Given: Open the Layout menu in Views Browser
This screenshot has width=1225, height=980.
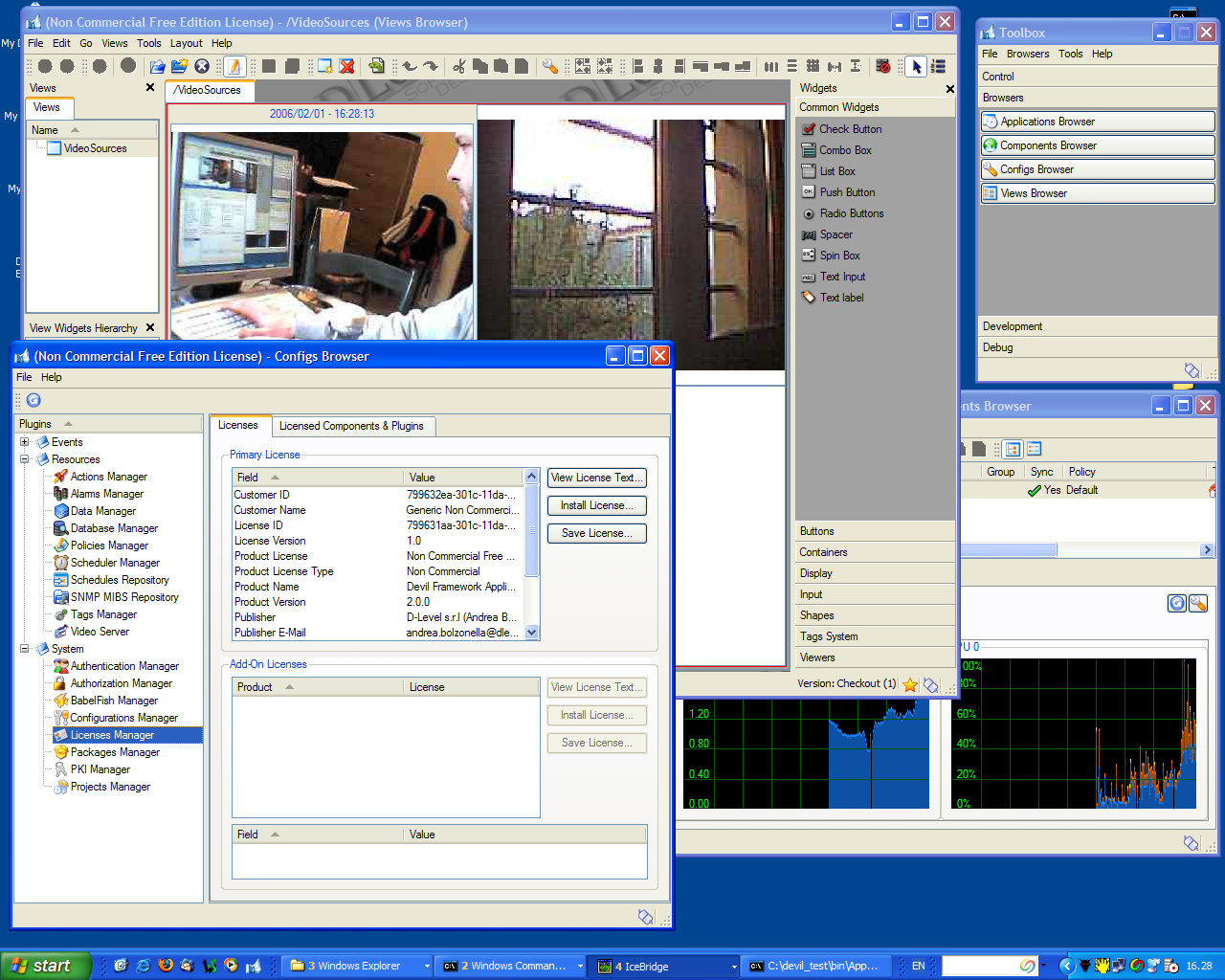Looking at the screenshot, I should point(186,43).
